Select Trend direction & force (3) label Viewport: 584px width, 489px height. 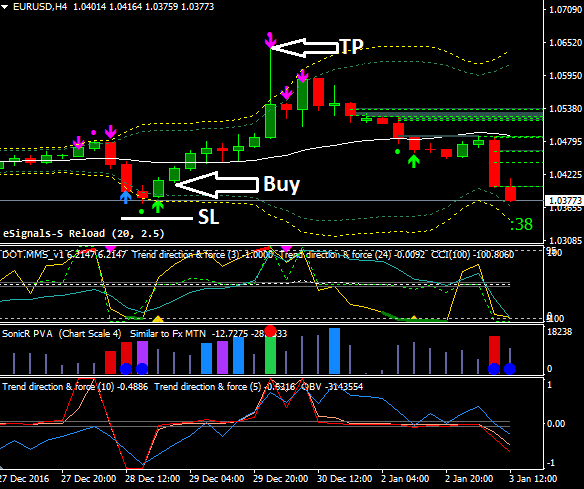tap(203, 255)
